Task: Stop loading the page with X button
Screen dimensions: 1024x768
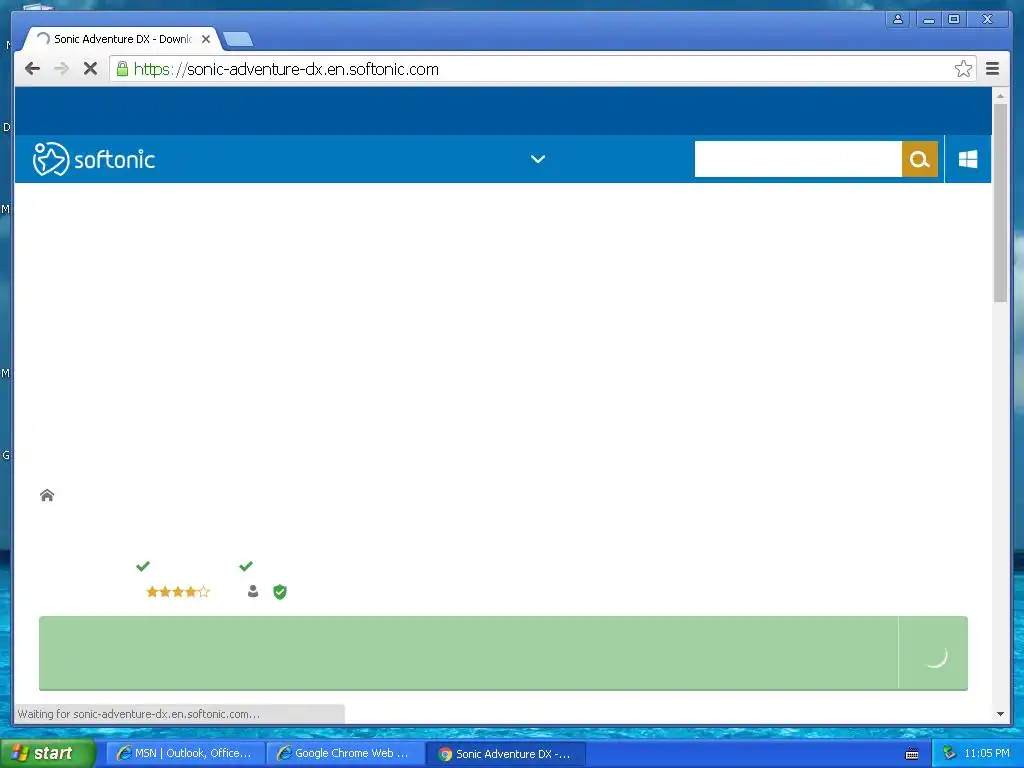Action: [90, 69]
